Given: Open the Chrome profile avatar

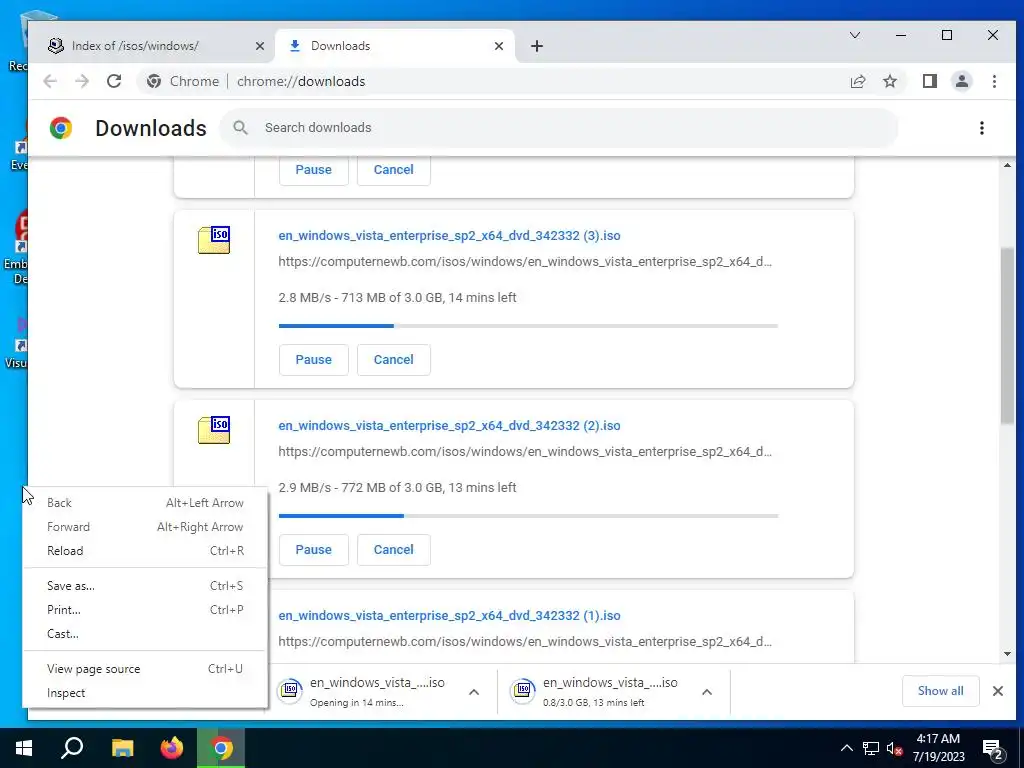Looking at the screenshot, I should tap(961, 81).
